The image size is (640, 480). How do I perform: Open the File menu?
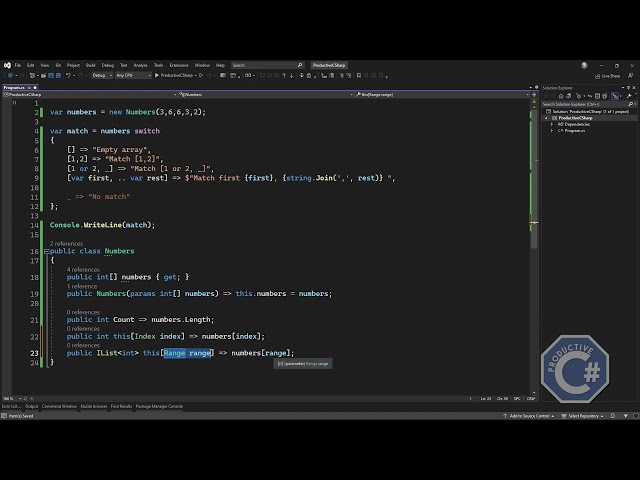pos(18,65)
